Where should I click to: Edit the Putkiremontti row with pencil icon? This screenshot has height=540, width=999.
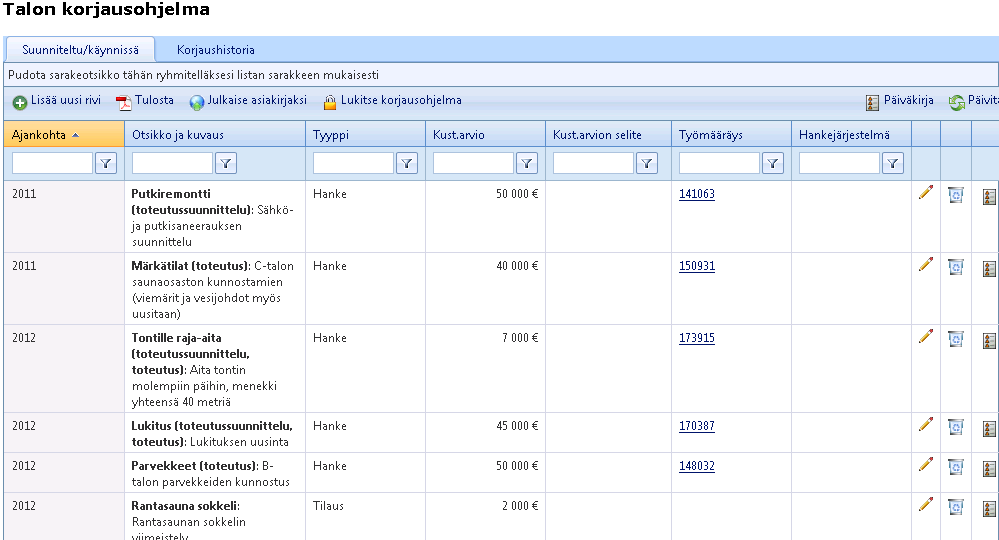(926, 192)
